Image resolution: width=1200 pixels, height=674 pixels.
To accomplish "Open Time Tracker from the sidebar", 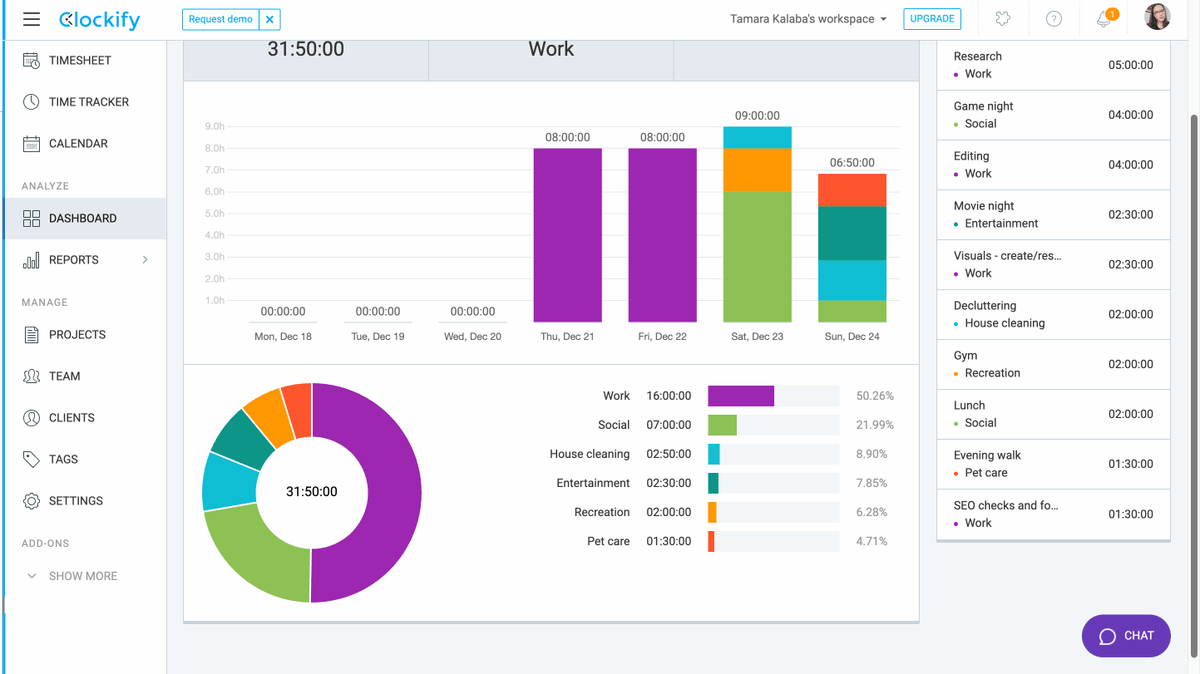I will click(88, 102).
